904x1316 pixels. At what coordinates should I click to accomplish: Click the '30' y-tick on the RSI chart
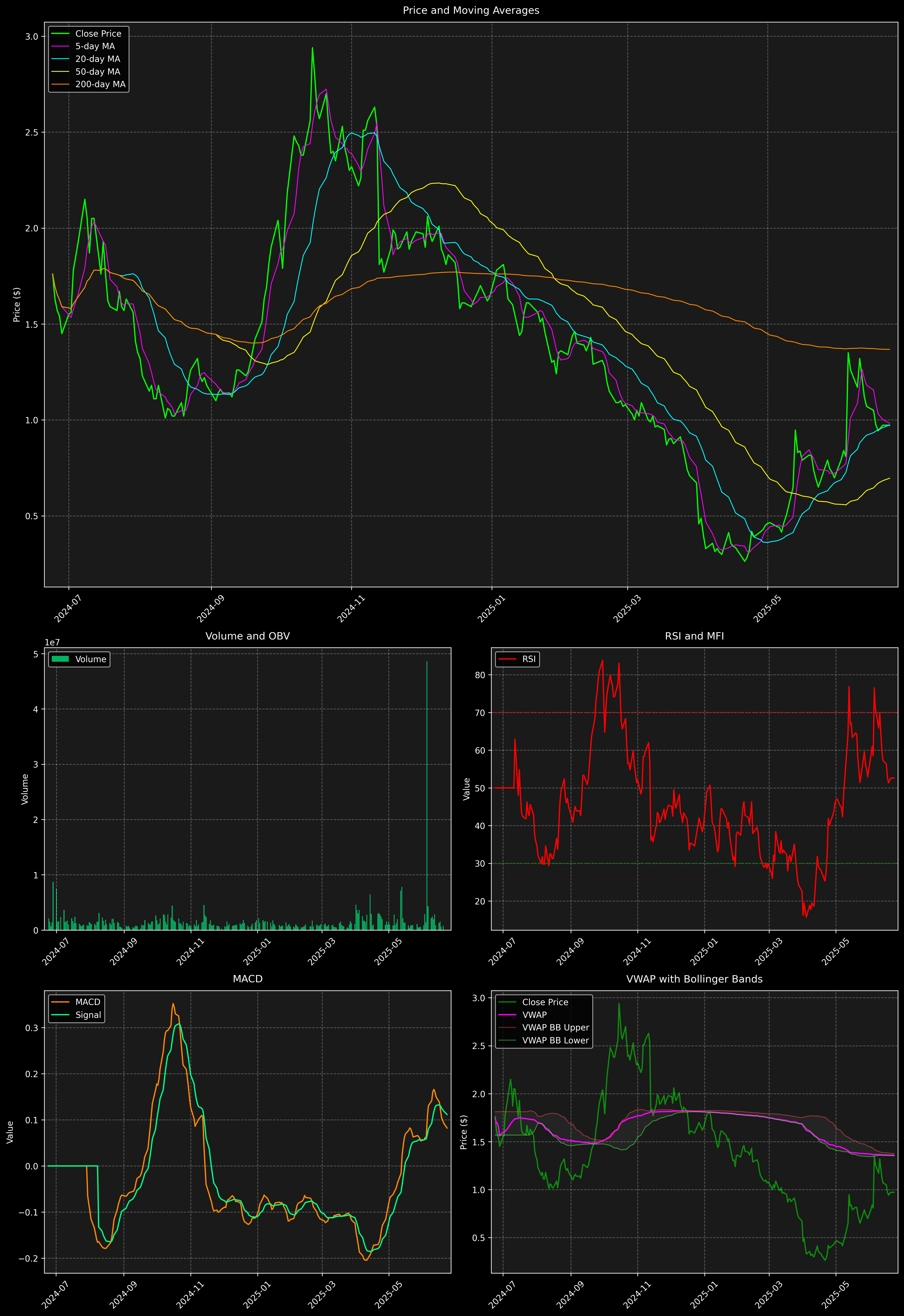pyautogui.click(x=480, y=864)
